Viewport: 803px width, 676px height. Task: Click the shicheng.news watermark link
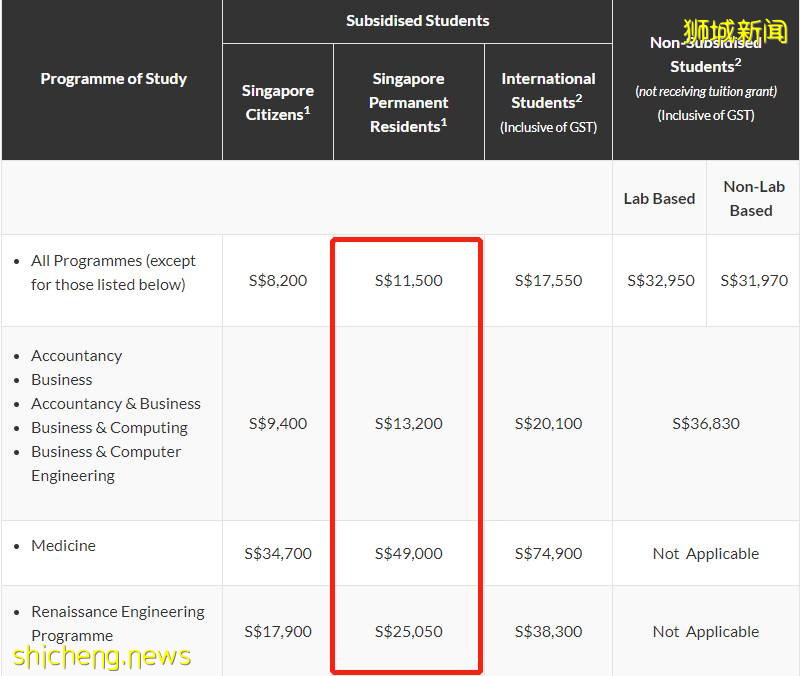(x=103, y=656)
